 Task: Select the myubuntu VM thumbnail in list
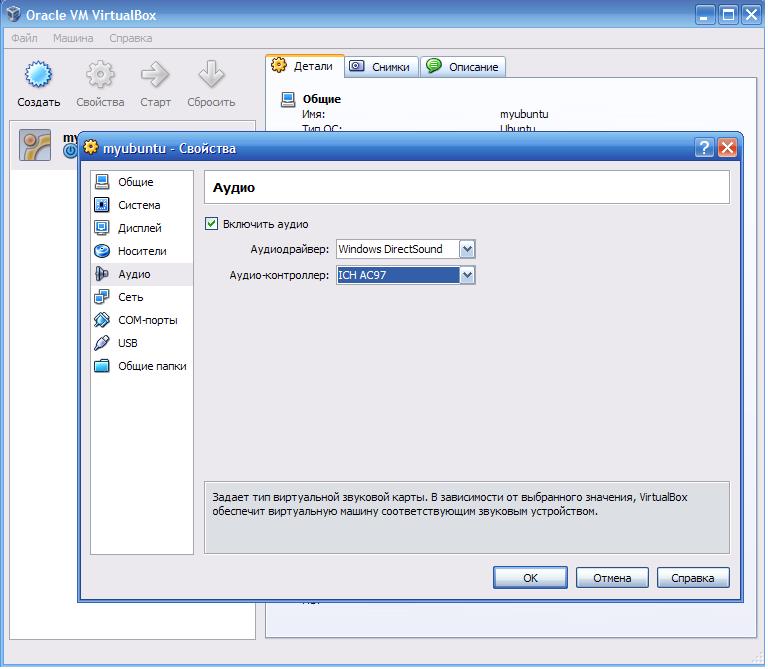(35, 145)
